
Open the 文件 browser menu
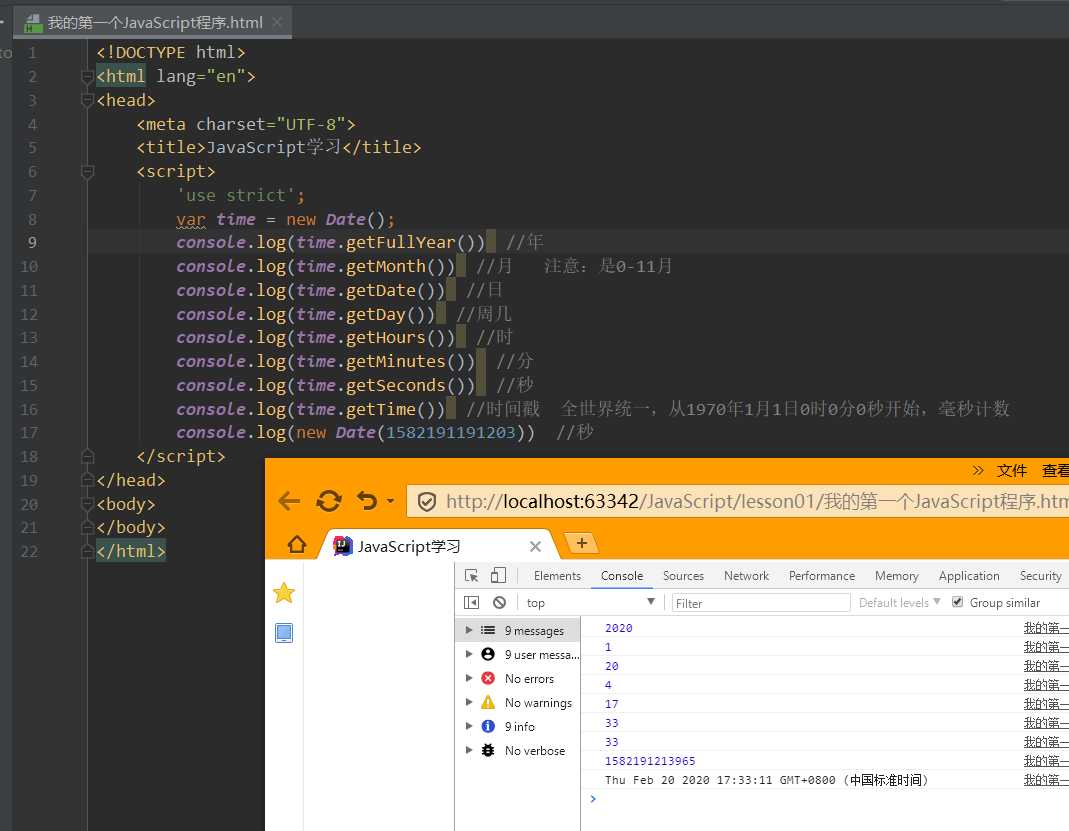tap(1012, 470)
